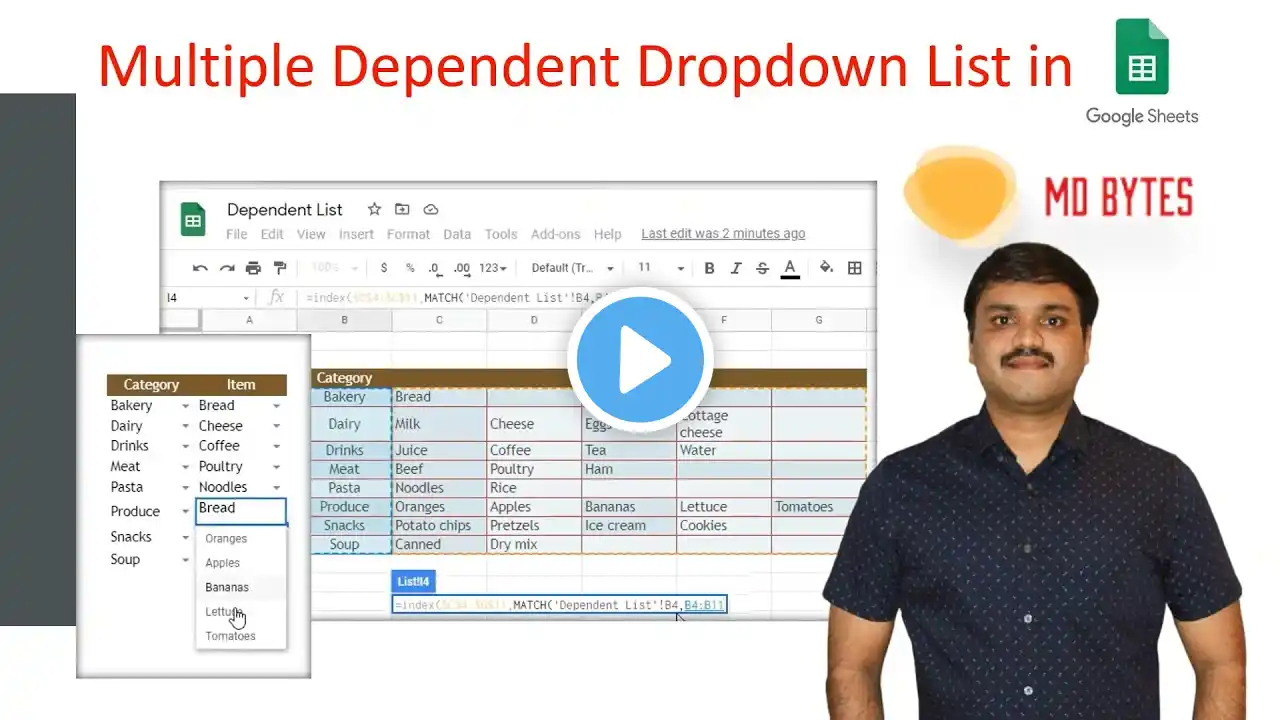Open the Snacks category dropdown arrow

click(185, 537)
